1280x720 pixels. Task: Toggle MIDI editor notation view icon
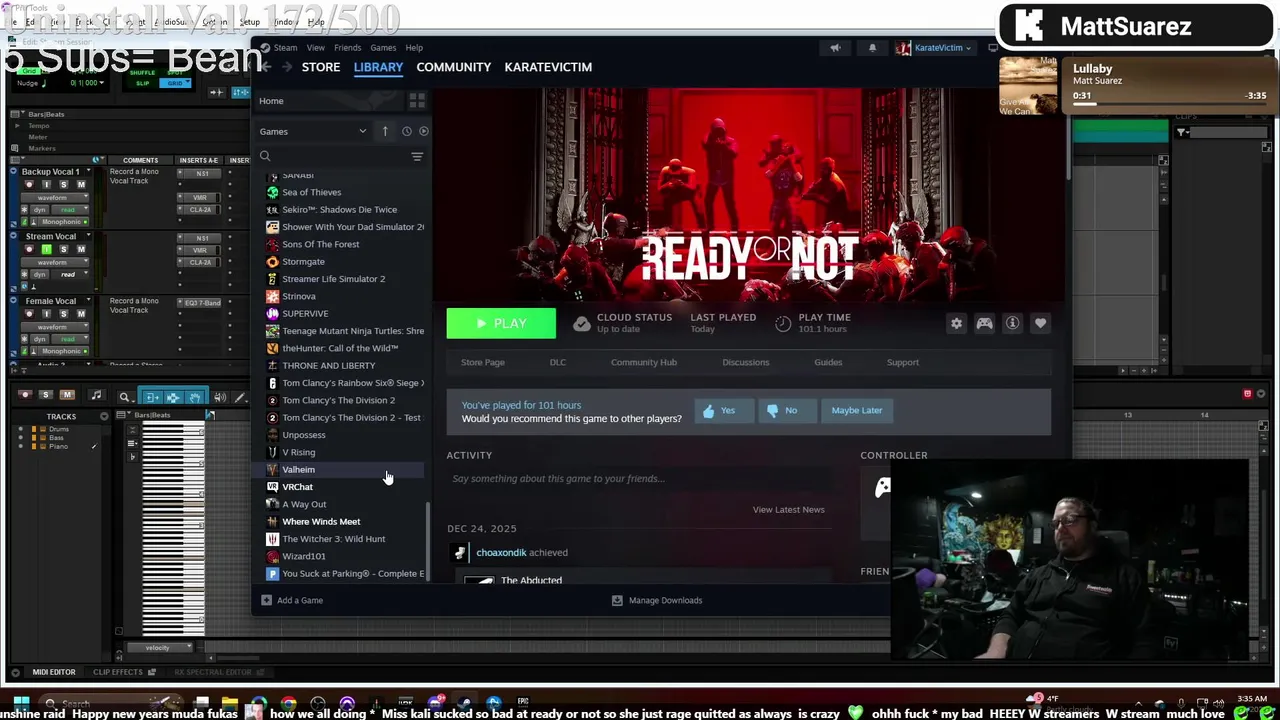[96, 396]
